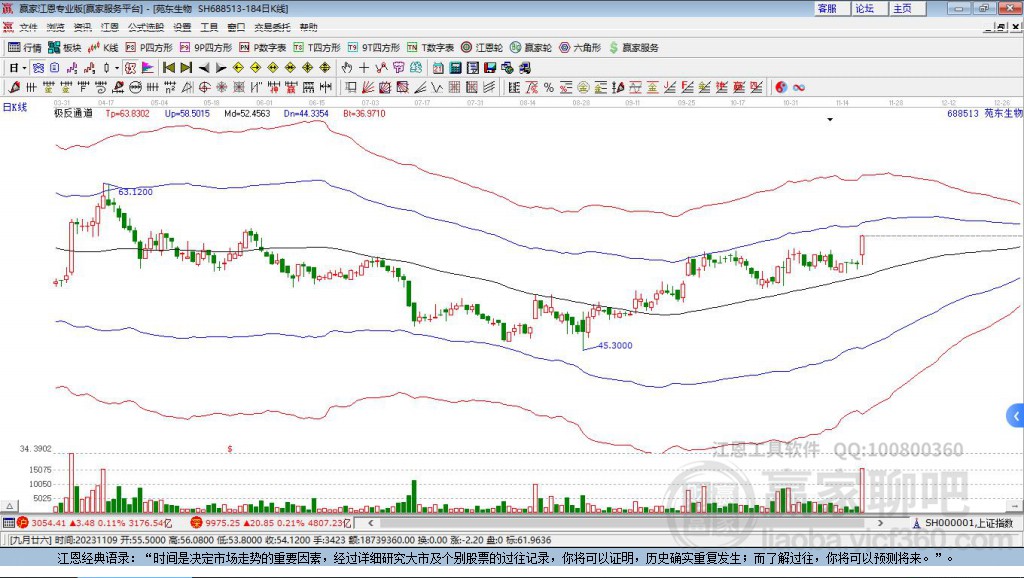
Task: Open the 赢家轮 wheel tool
Action: (x=531, y=48)
